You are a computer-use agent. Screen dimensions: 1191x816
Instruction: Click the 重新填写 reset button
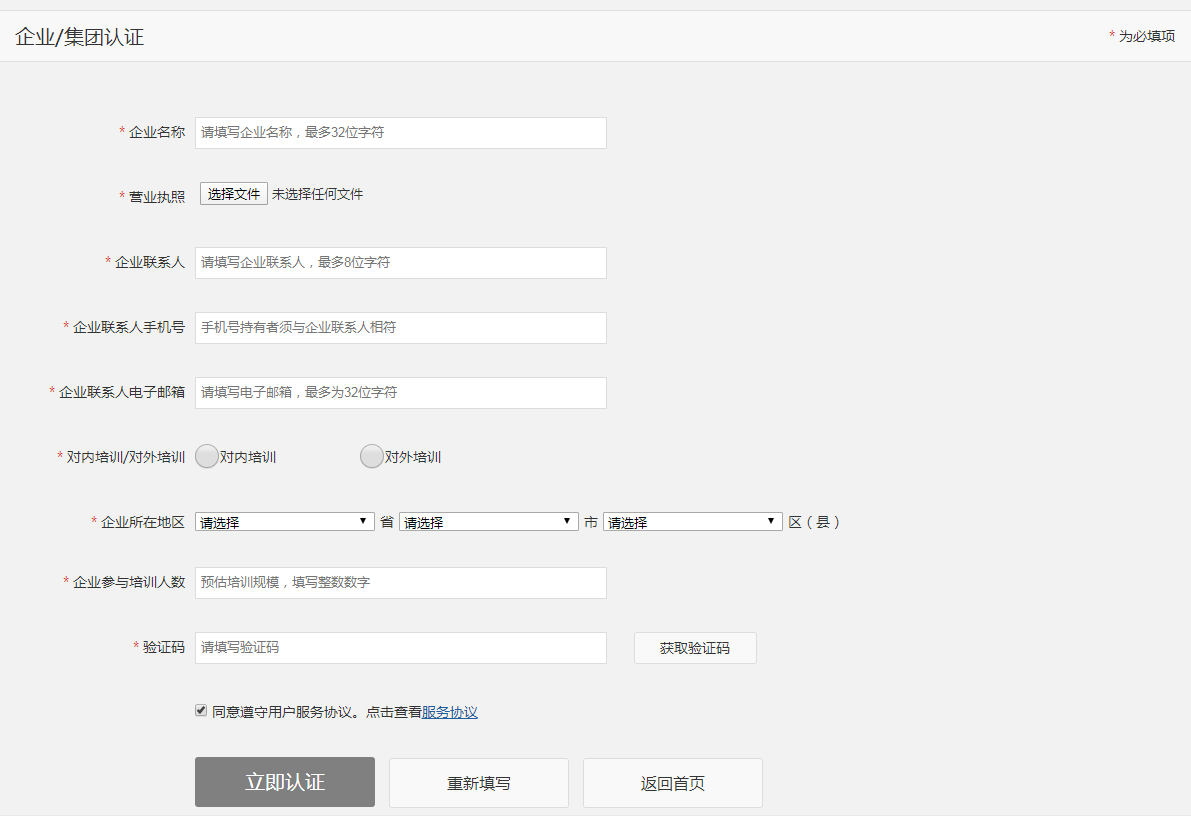[x=479, y=783]
